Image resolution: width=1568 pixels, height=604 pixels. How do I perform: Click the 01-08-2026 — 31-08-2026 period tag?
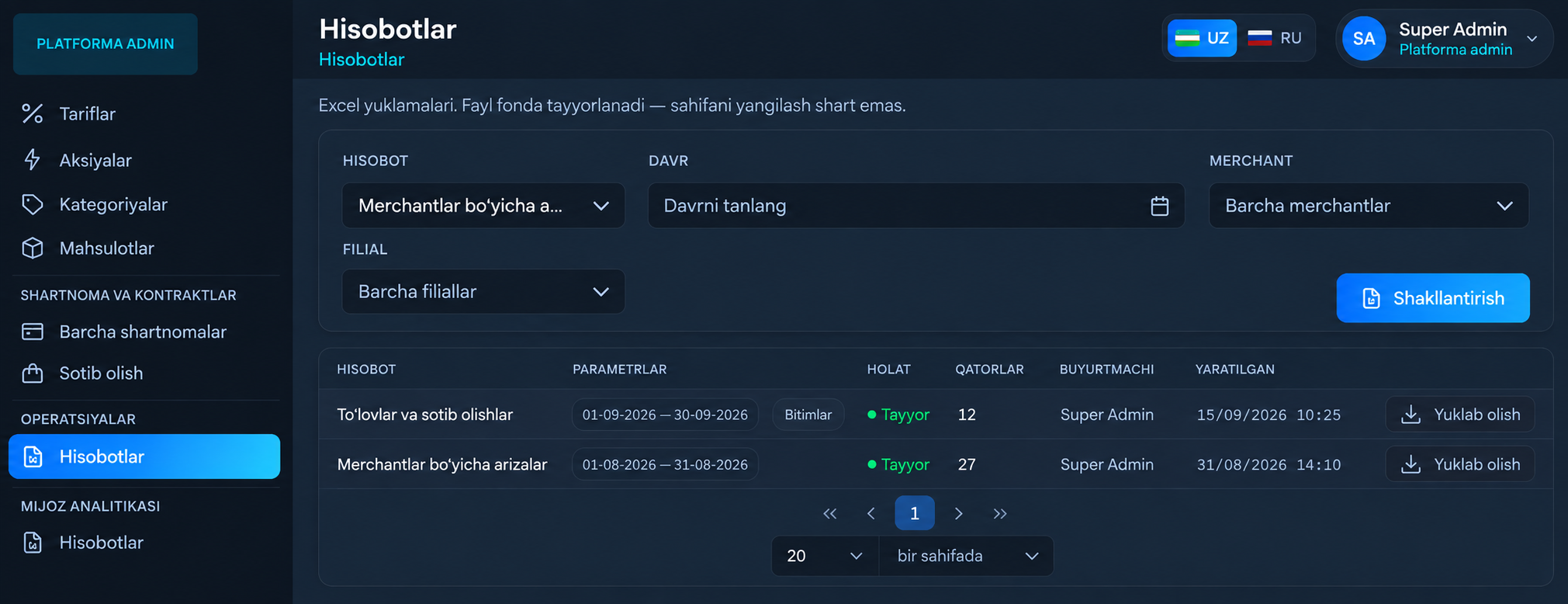665,464
